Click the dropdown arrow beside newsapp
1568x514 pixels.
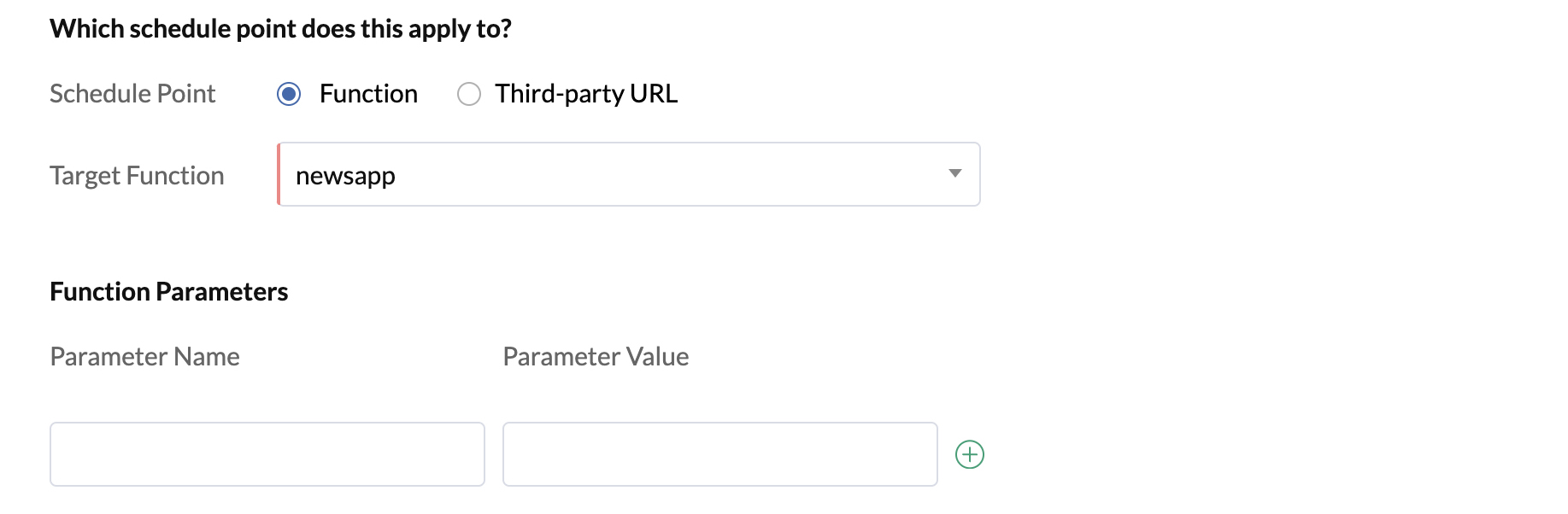tap(954, 174)
